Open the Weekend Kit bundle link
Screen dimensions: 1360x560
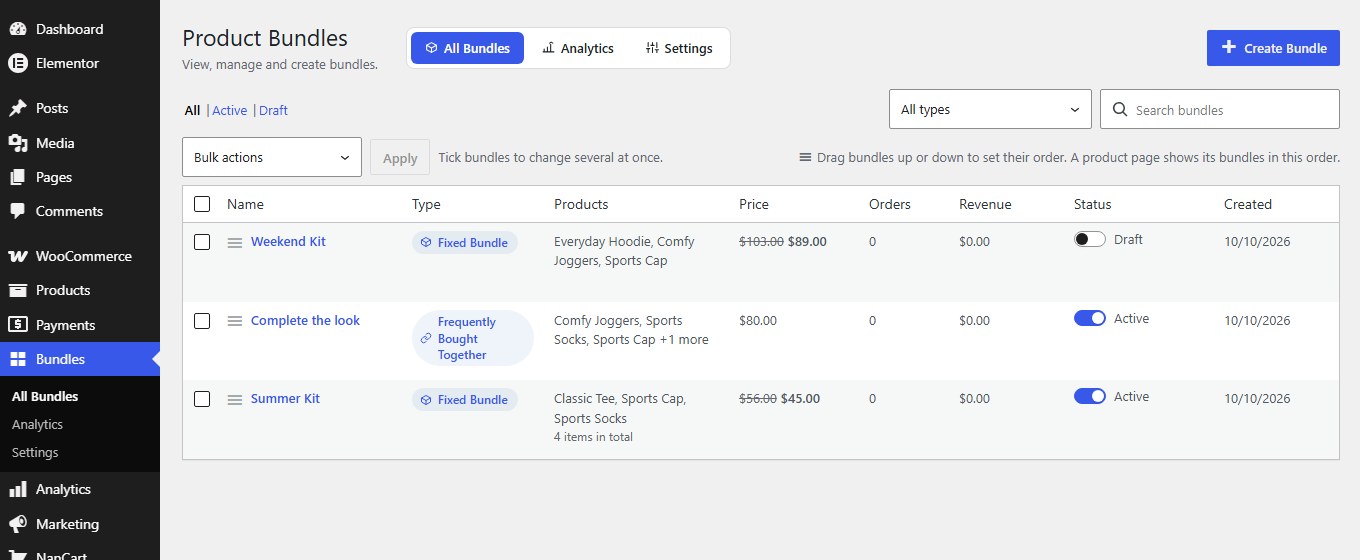288,241
